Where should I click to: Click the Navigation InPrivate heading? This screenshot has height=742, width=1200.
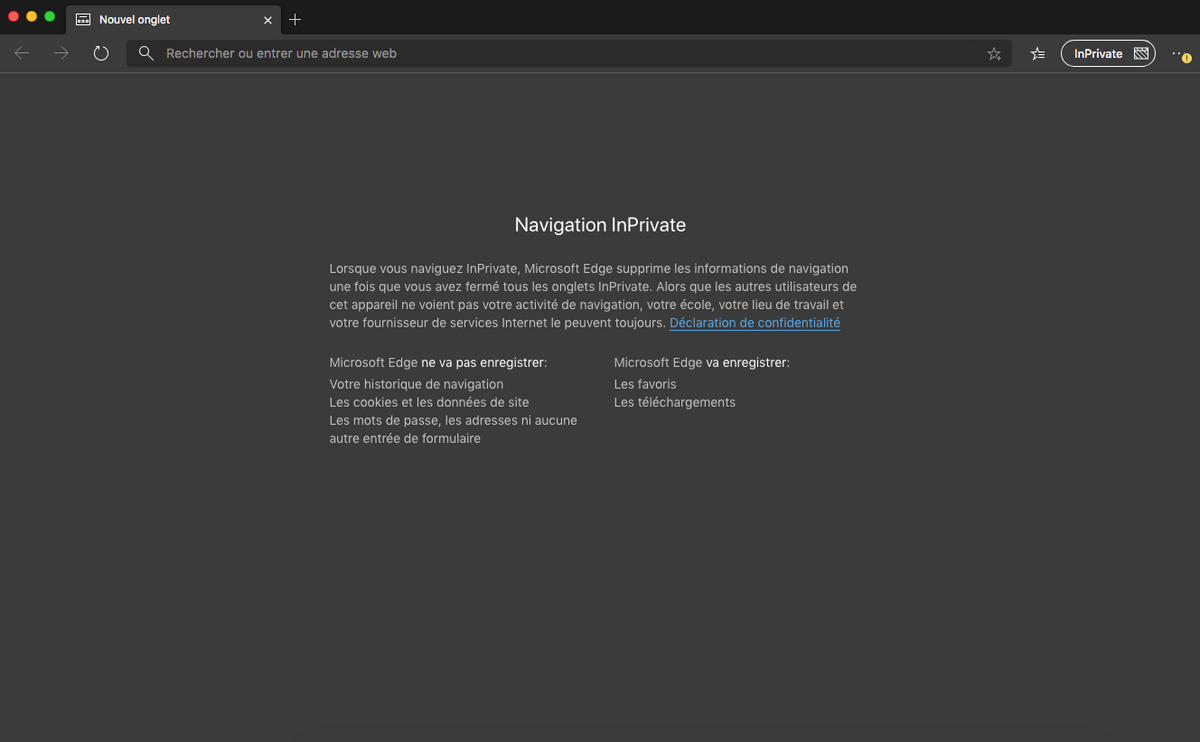click(600, 225)
